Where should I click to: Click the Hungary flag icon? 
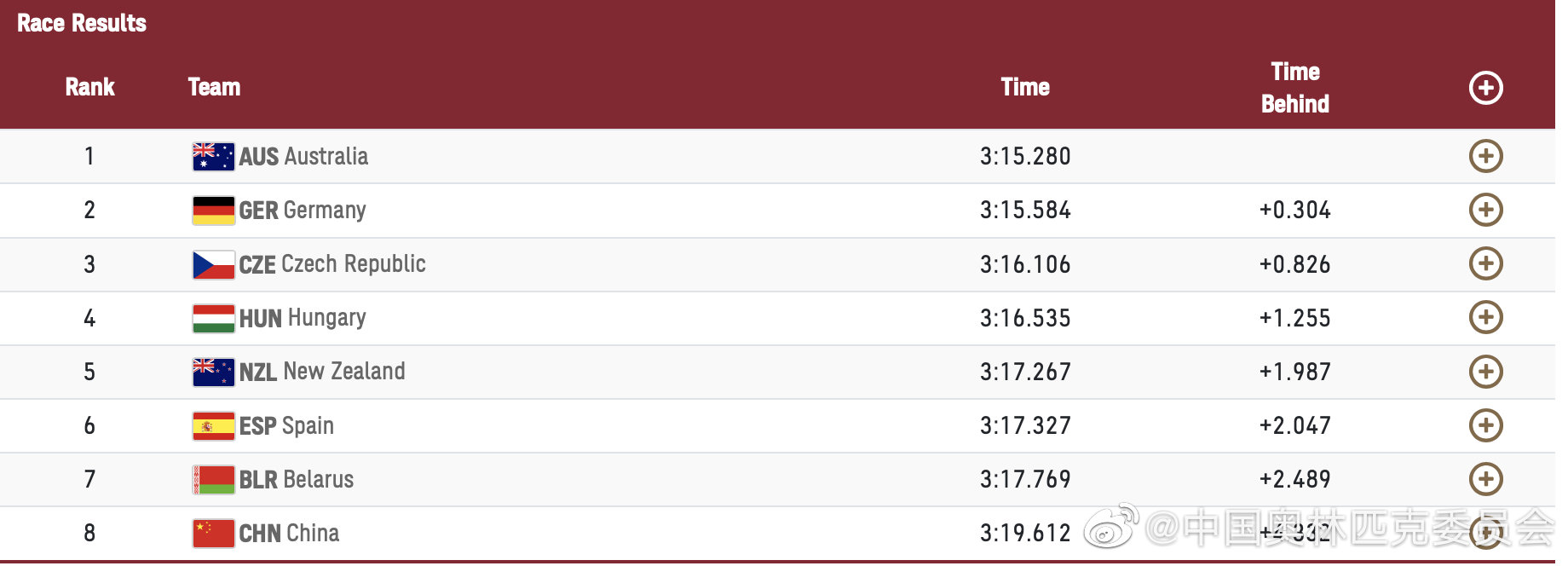click(x=213, y=318)
